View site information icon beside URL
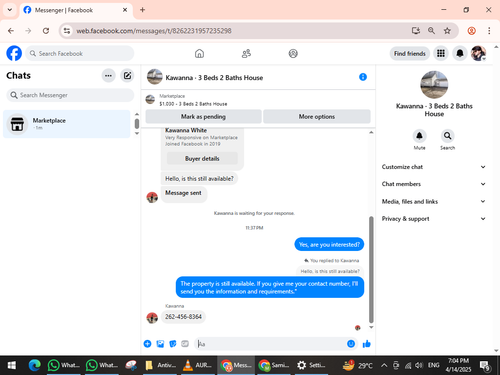The height and width of the screenshot is (375, 500). (67, 31)
